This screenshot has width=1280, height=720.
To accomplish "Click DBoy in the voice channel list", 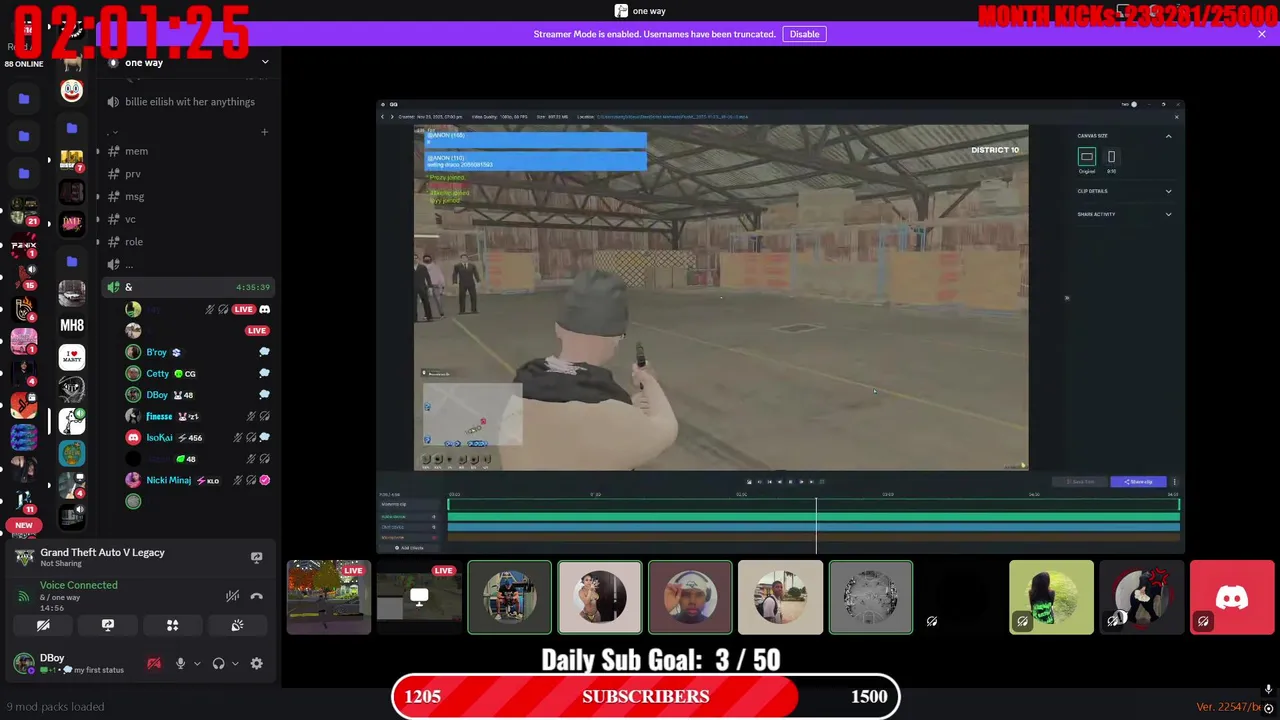I will (157, 395).
